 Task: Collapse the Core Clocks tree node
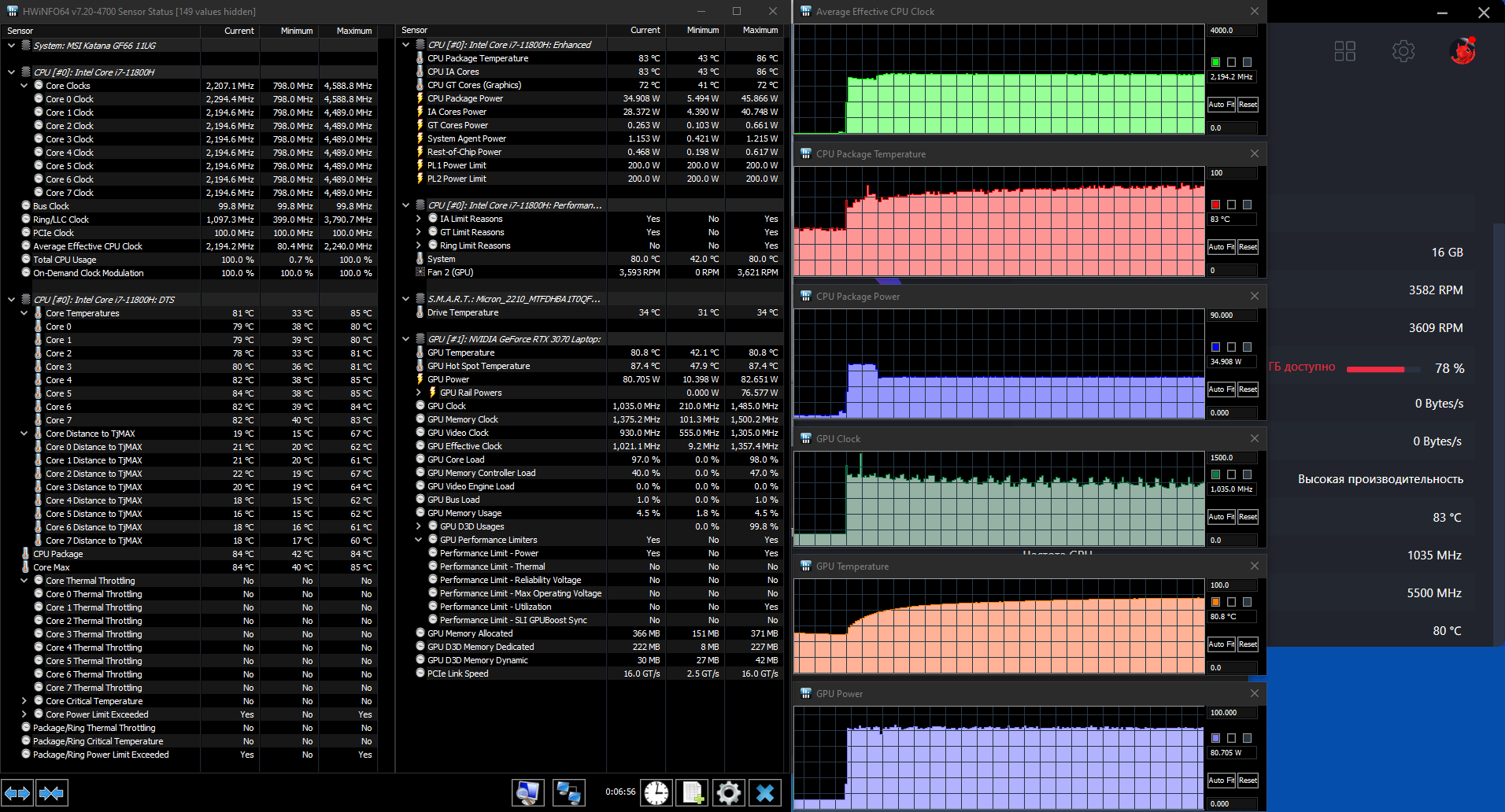coord(24,86)
